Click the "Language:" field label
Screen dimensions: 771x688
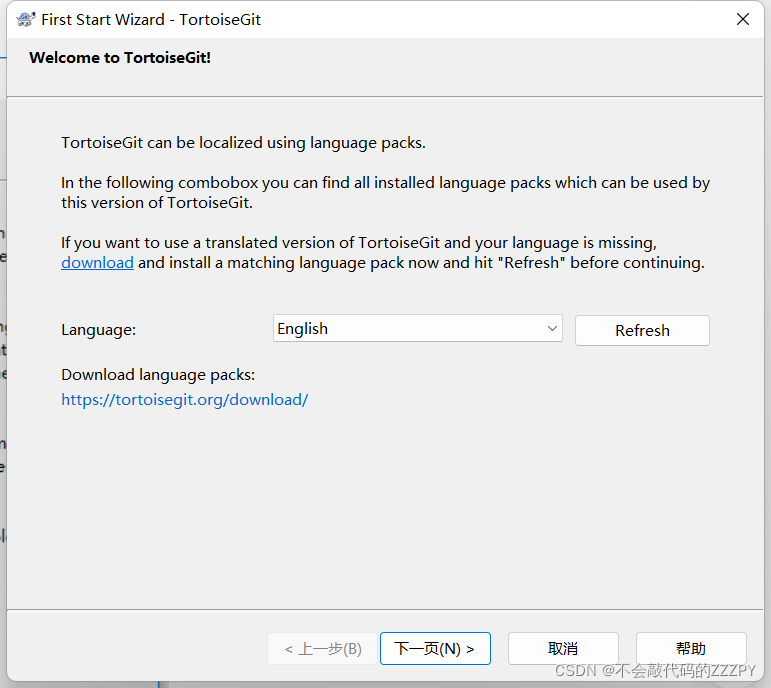point(98,329)
